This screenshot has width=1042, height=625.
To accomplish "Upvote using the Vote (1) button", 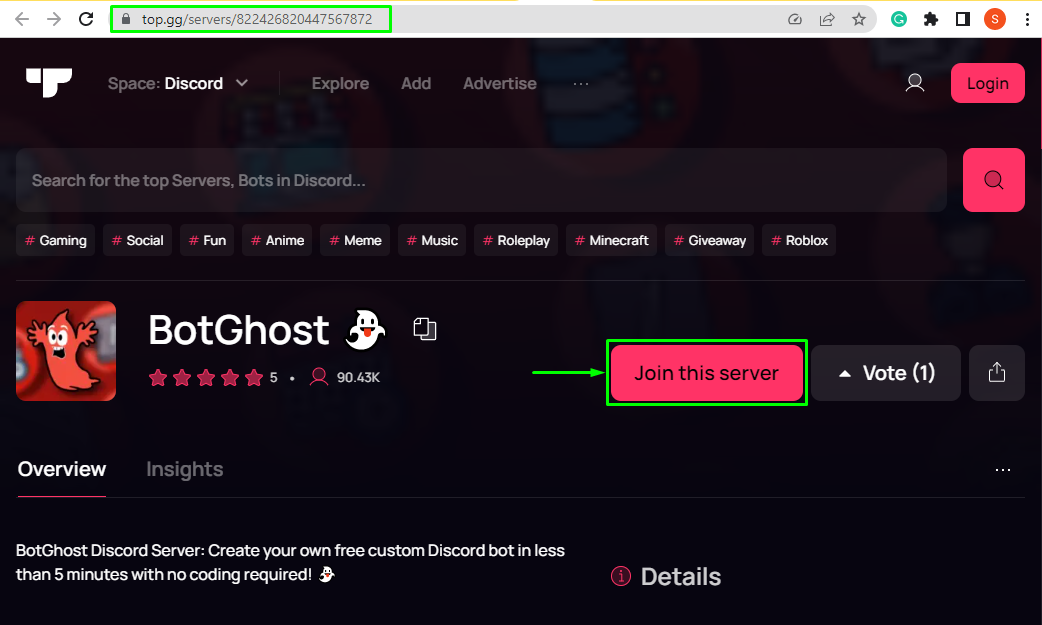I will pyautogui.click(x=886, y=372).
